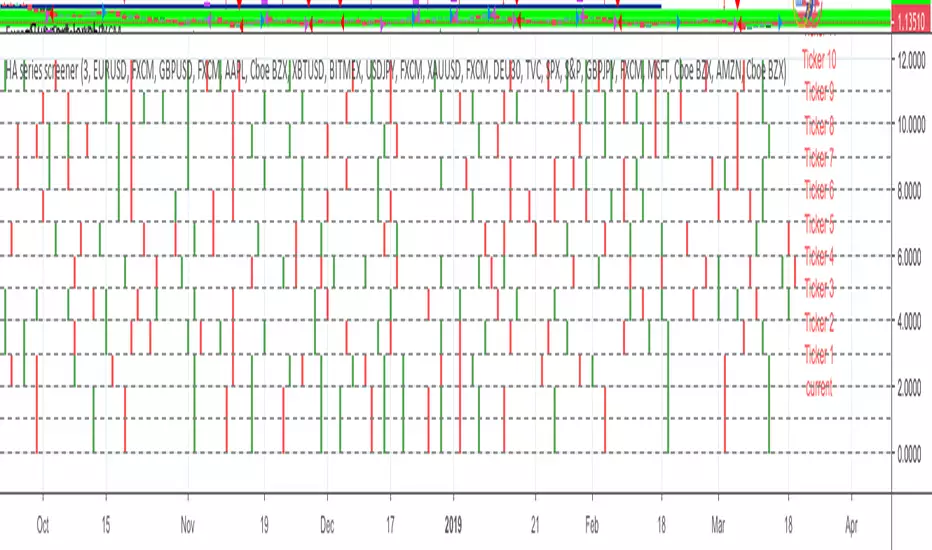The image size is (932, 550).
Task: Click the Oct date on time axis
Action: [43, 525]
